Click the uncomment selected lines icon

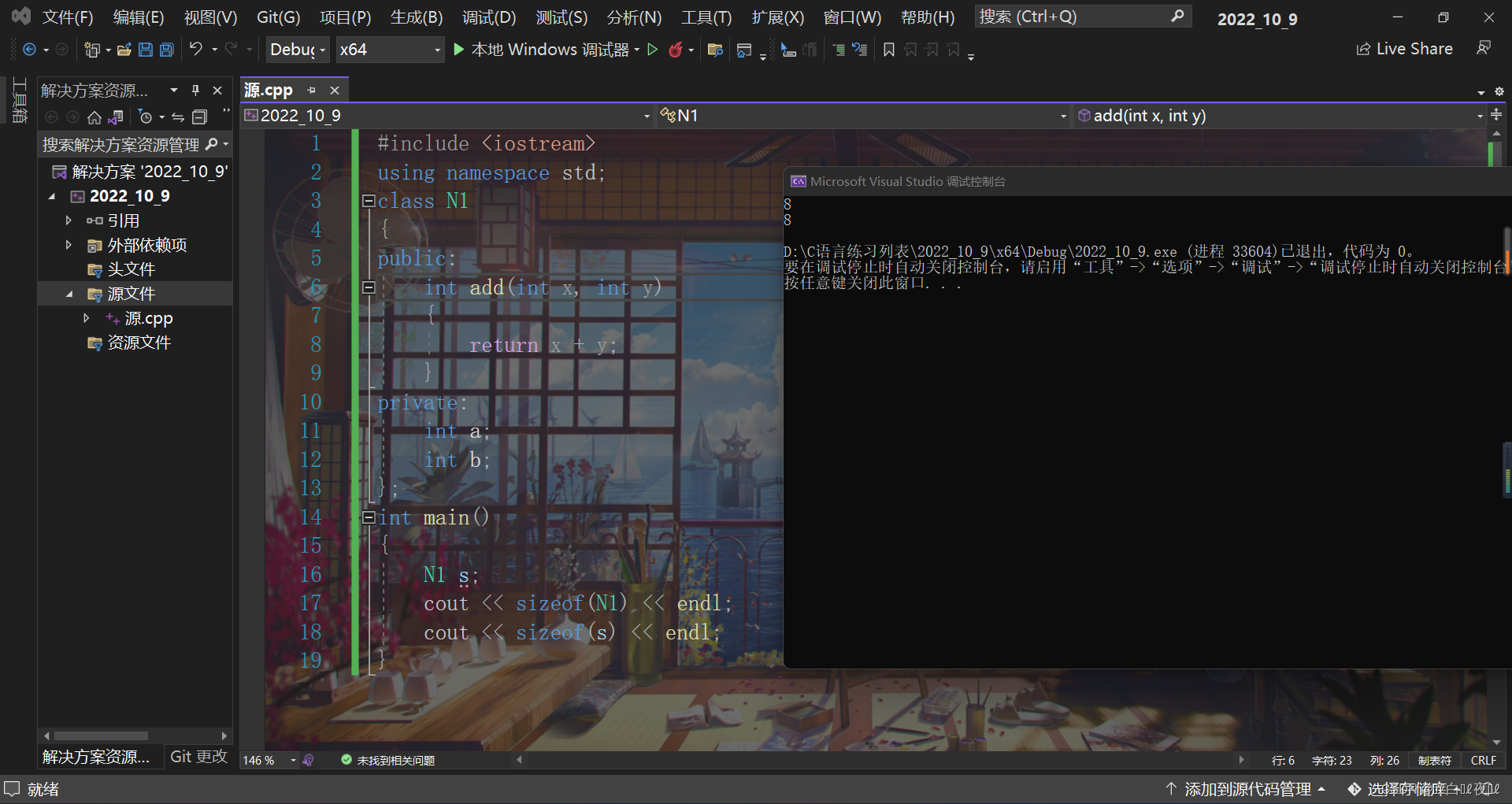860,50
